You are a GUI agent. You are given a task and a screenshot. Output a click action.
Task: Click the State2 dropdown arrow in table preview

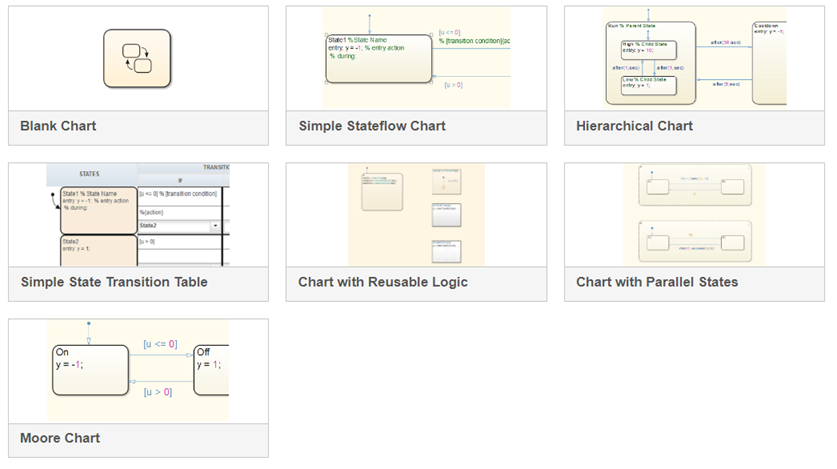[x=215, y=226]
